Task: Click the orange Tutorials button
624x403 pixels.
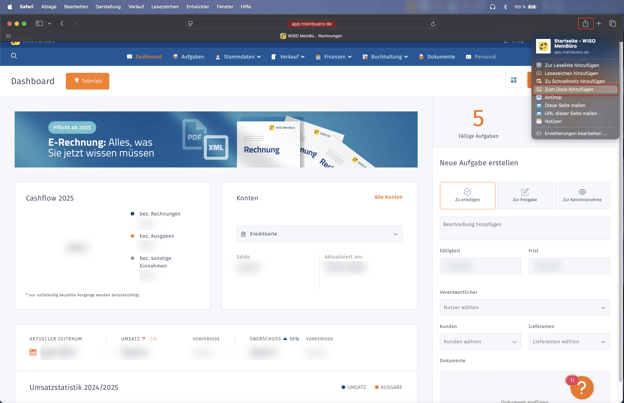Action: click(87, 81)
